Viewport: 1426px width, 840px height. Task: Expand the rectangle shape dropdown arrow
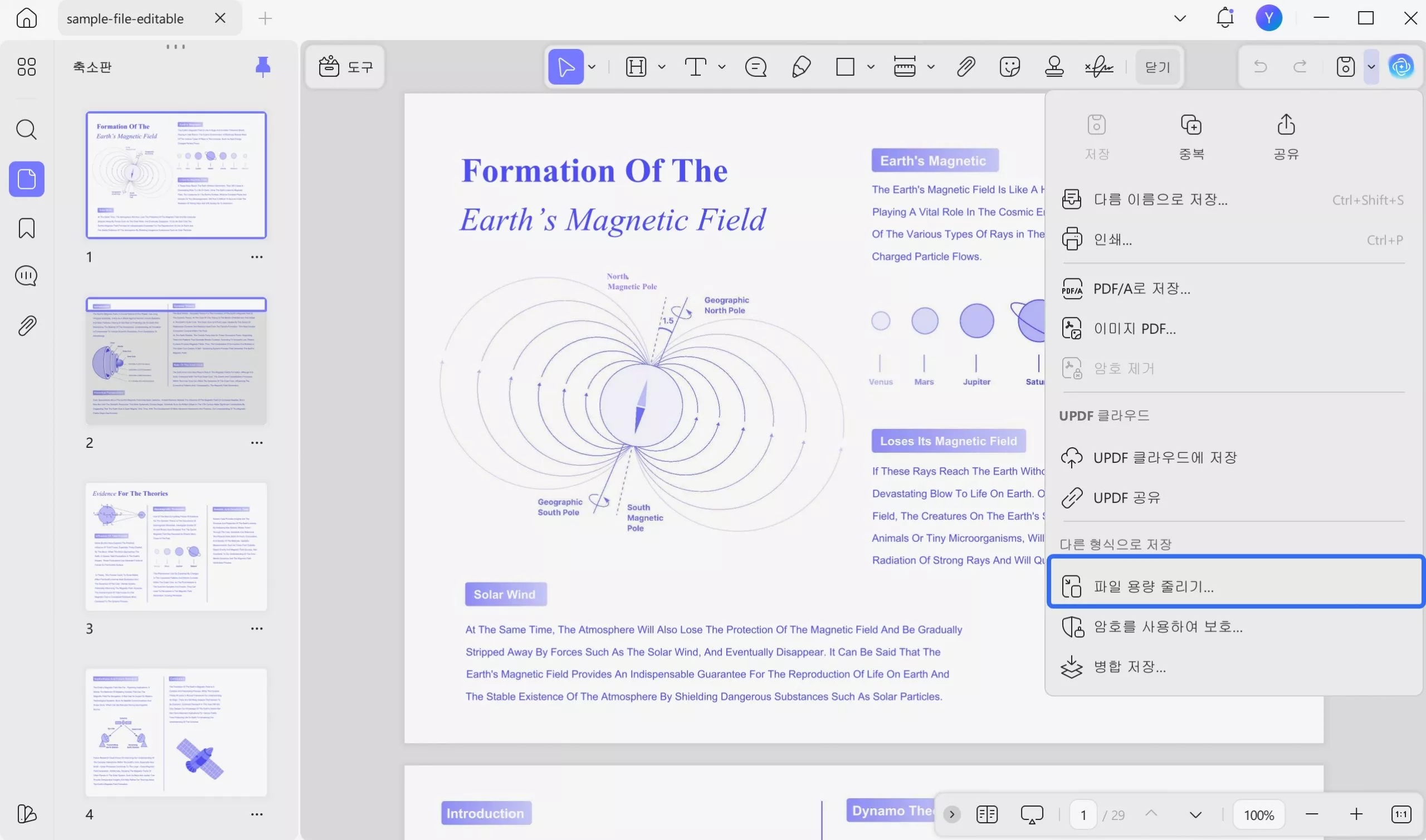point(871,67)
